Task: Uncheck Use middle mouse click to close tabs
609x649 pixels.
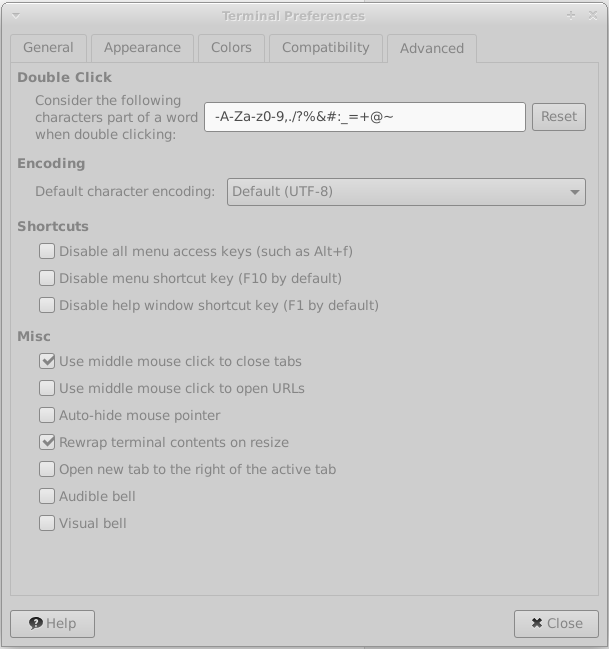Action: coord(47,362)
